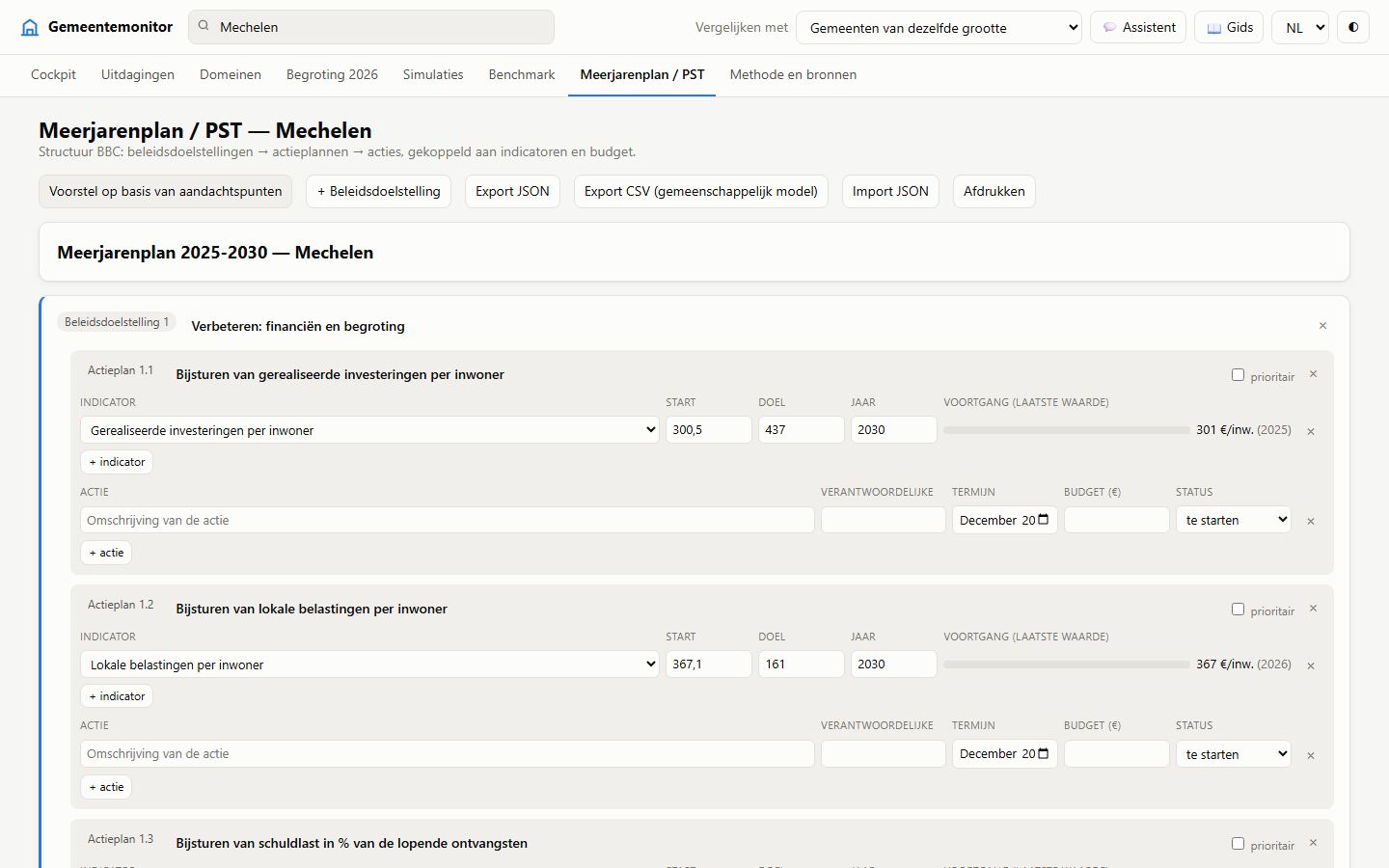Delete Actieplan 1.1 using its × icon
Viewport: 1389px width, 868px height.
tap(1313, 374)
